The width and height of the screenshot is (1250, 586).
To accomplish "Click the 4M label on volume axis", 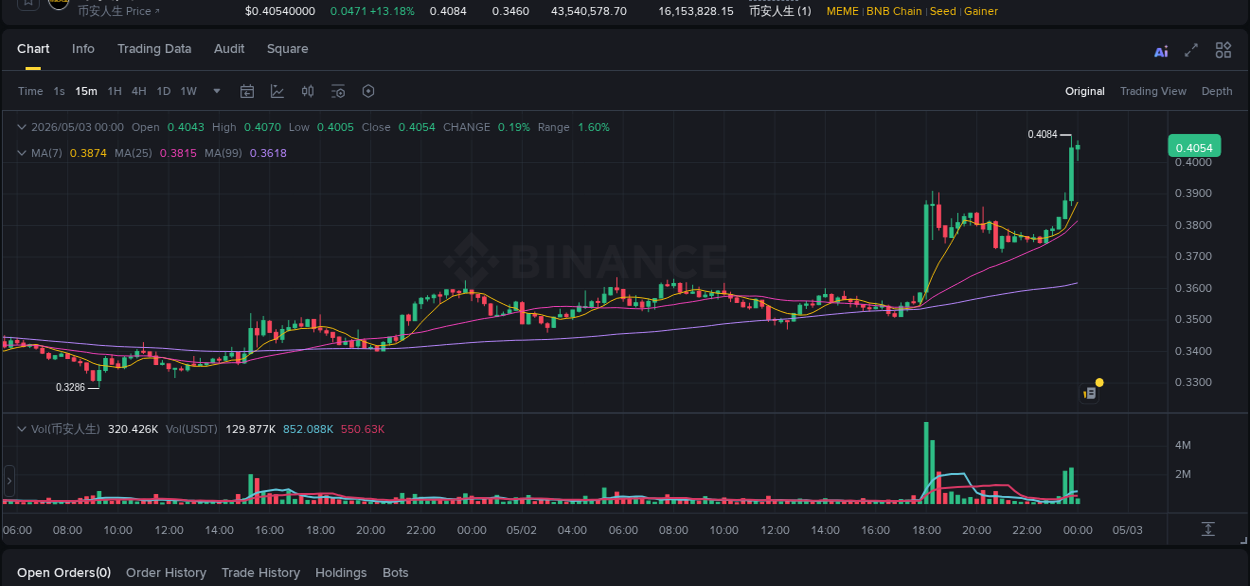I will coord(1182,445).
